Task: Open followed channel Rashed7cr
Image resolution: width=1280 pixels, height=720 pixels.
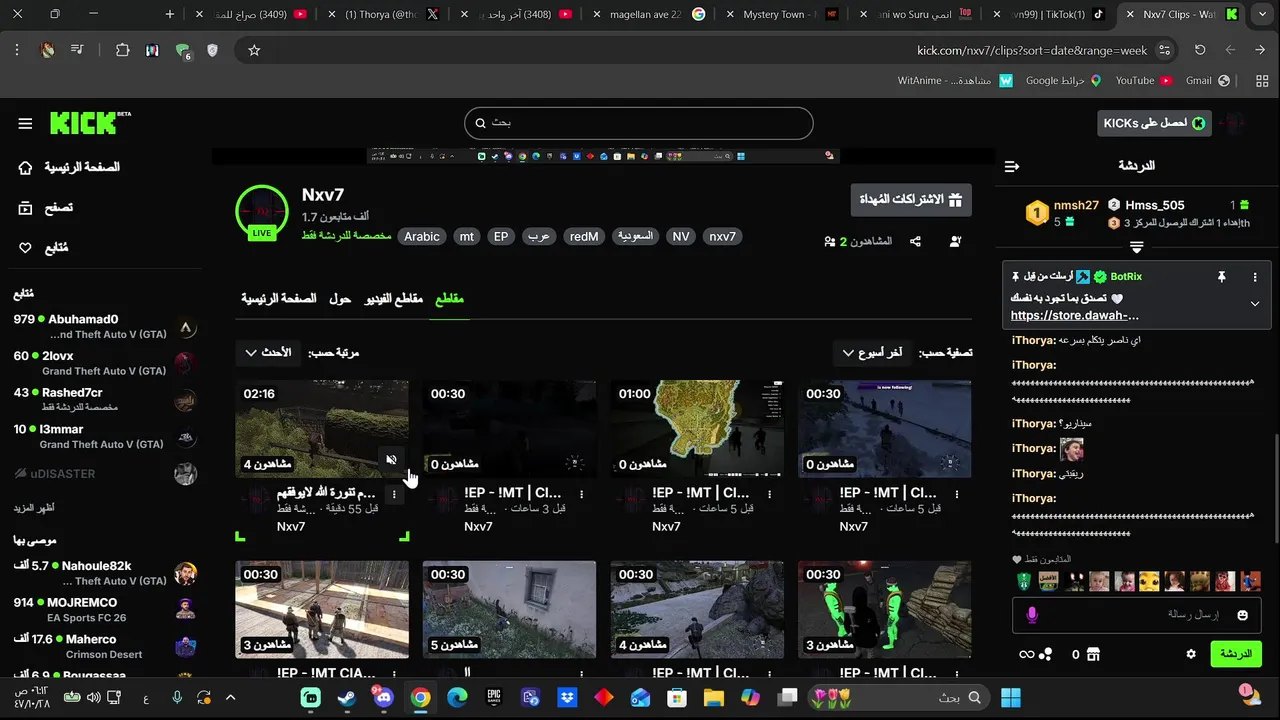Action: (105, 400)
